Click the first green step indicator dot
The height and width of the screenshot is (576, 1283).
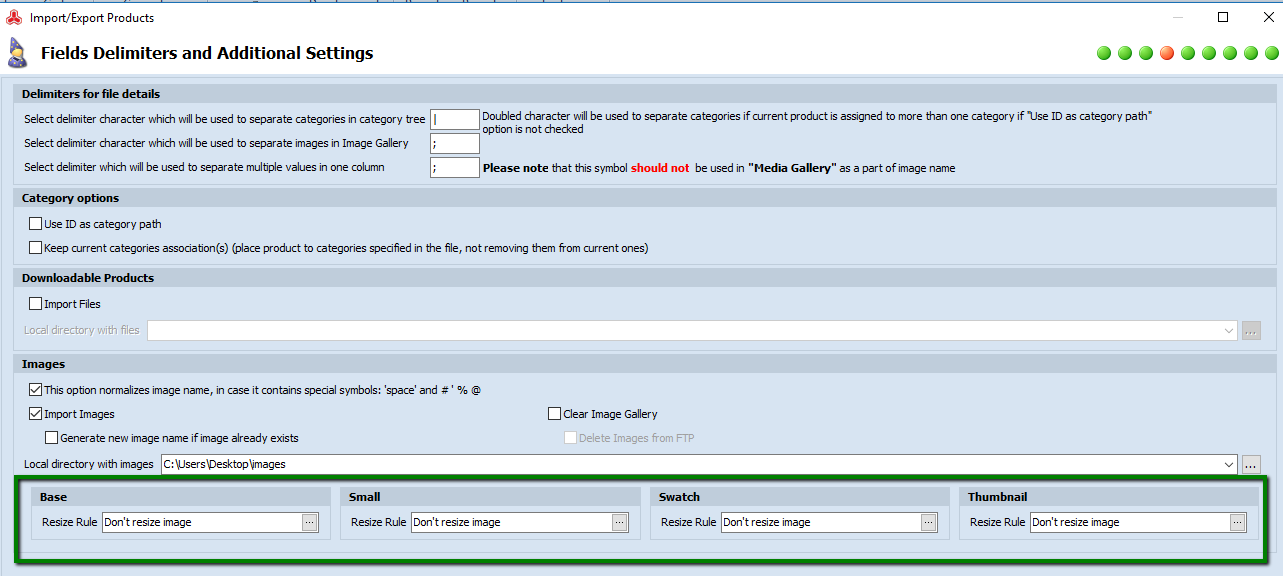pos(1104,53)
